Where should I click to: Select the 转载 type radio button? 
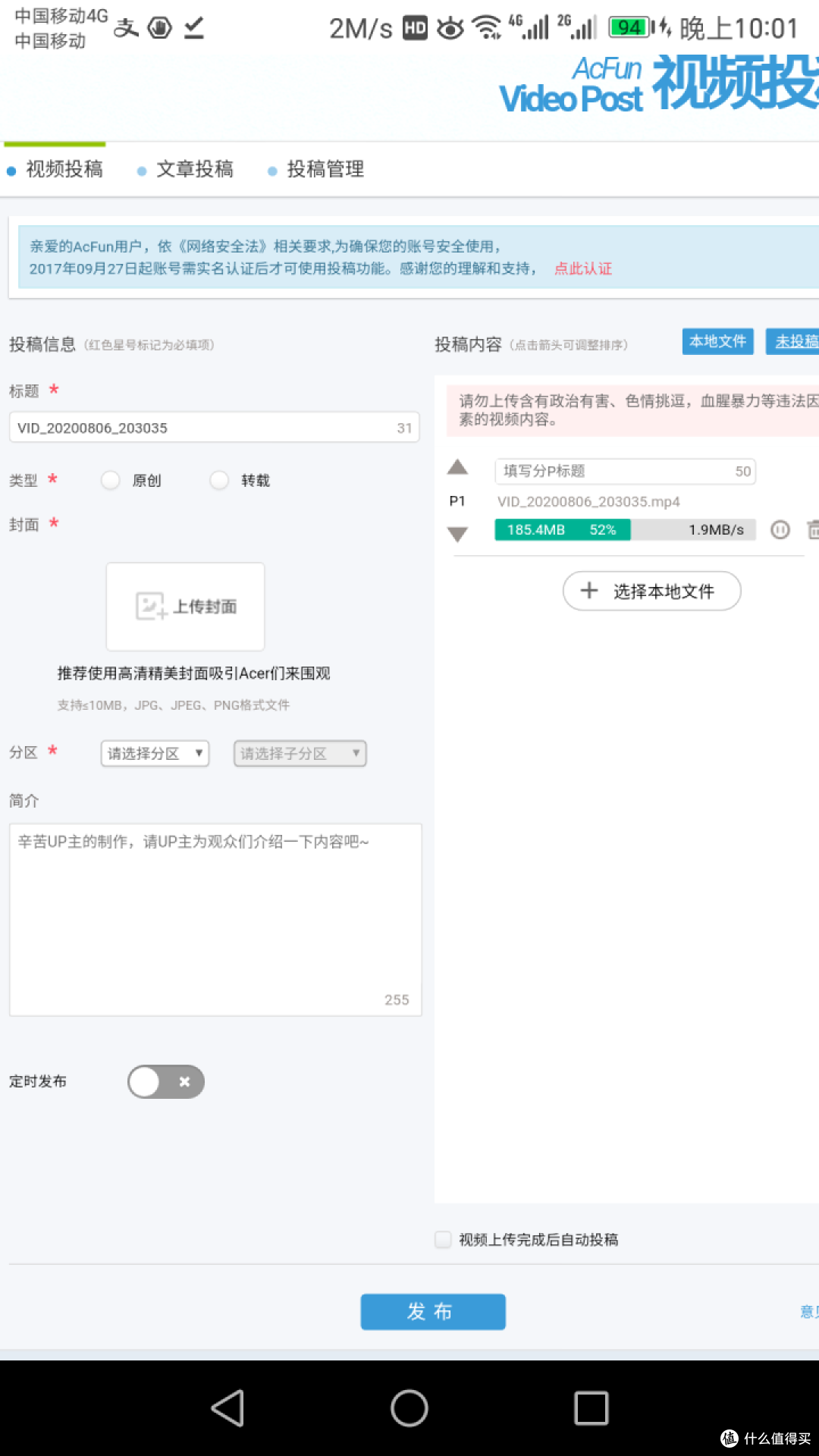coord(219,480)
